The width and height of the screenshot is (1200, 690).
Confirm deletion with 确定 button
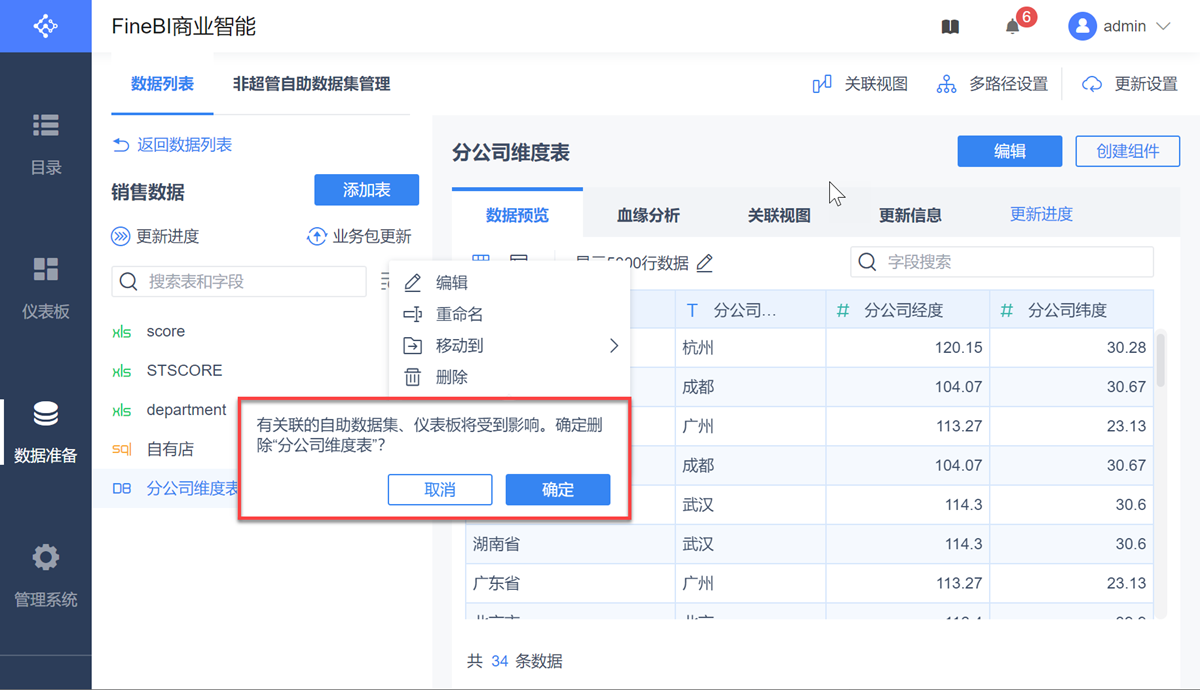click(558, 489)
